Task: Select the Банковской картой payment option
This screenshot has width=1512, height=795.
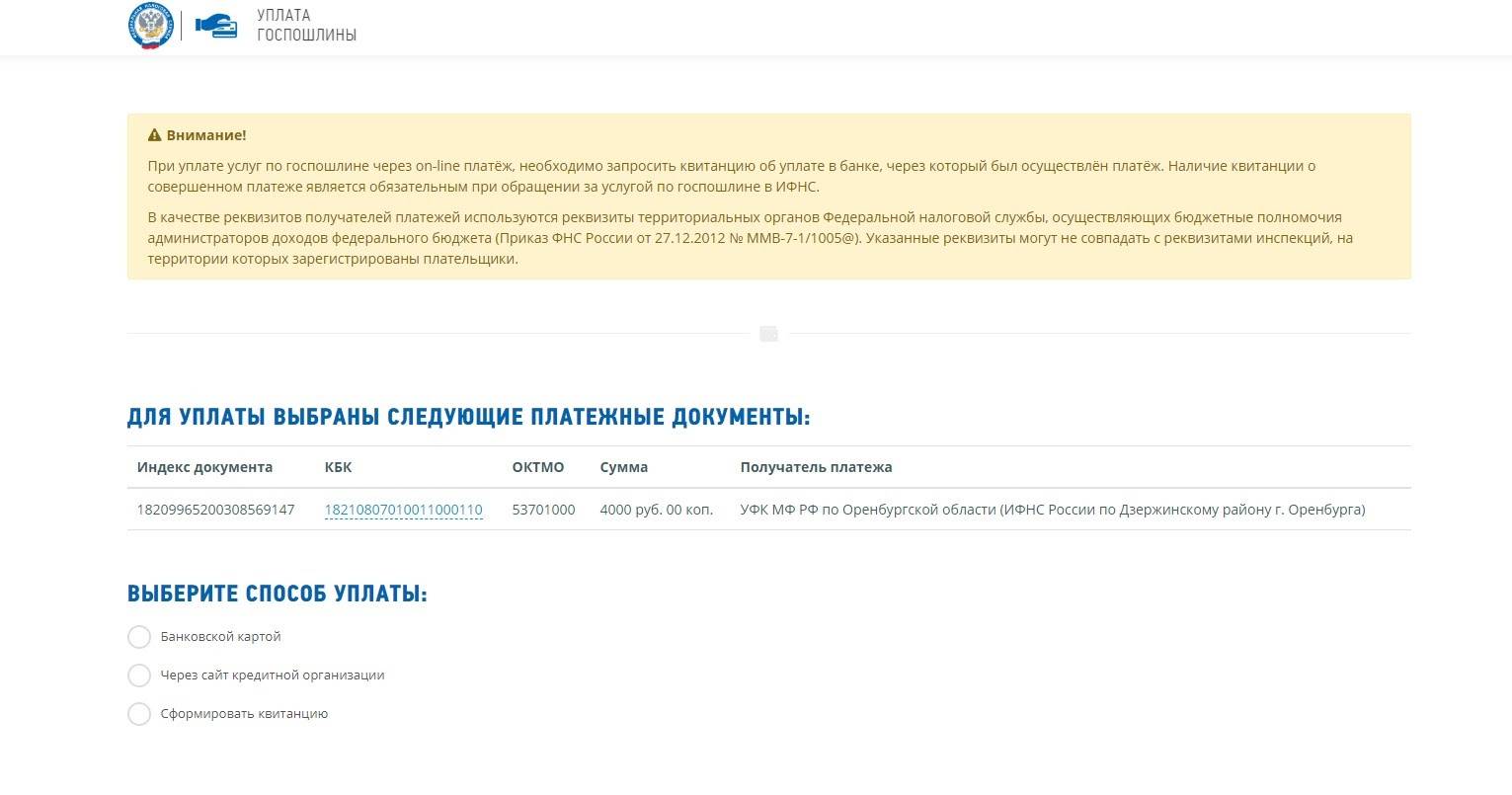Action: [x=139, y=637]
